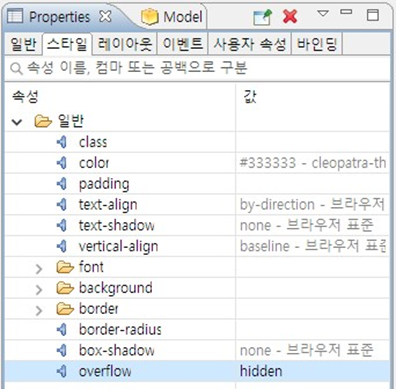Click the 일반 folder icon
This screenshot has width=396, height=389.
click(x=43, y=121)
